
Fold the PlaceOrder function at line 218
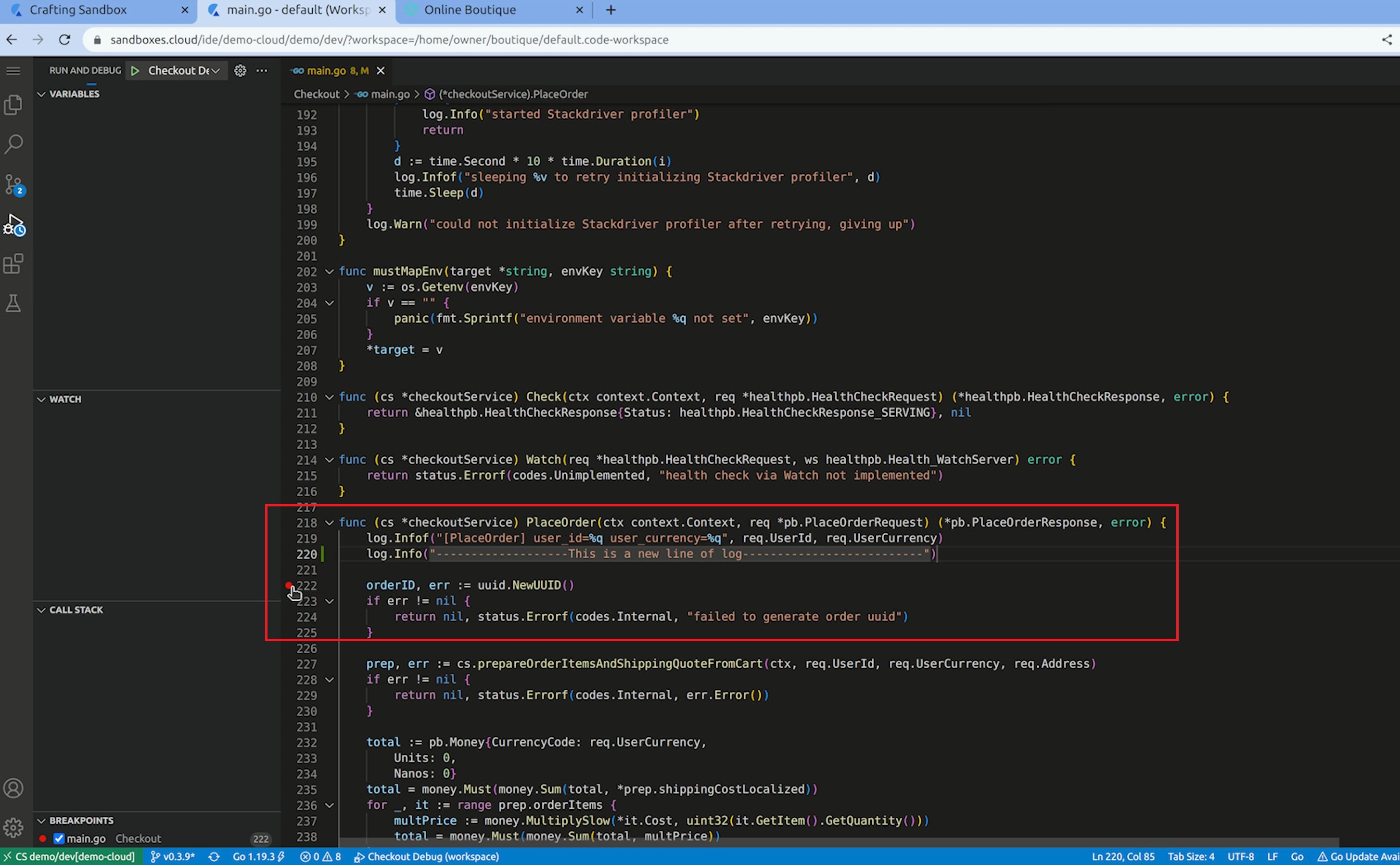(329, 522)
